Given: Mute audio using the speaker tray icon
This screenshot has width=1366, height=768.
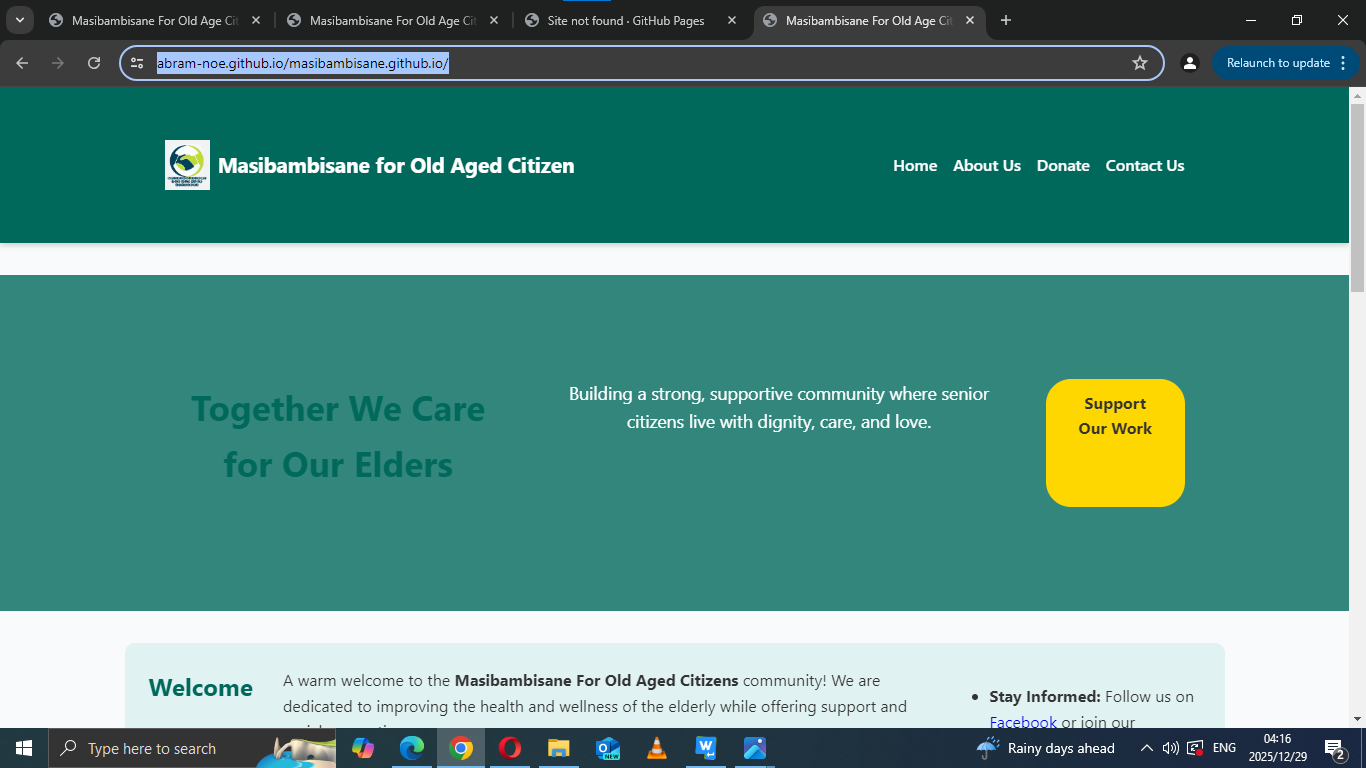Looking at the screenshot, I should [1170, 748].
